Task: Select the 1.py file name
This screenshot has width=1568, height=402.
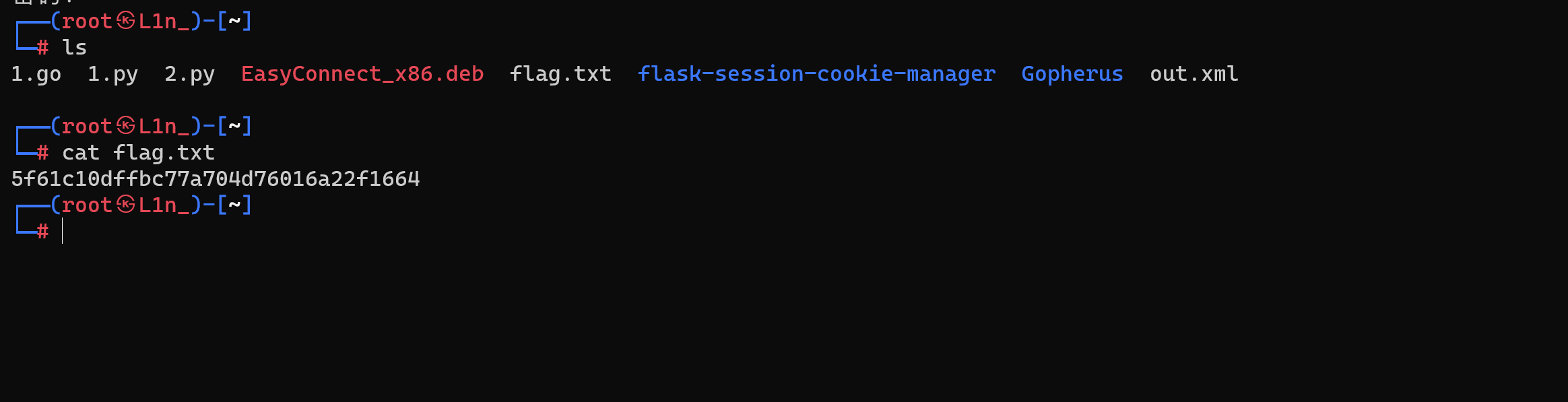Action: pyautogui.click(x=113, y=74)
